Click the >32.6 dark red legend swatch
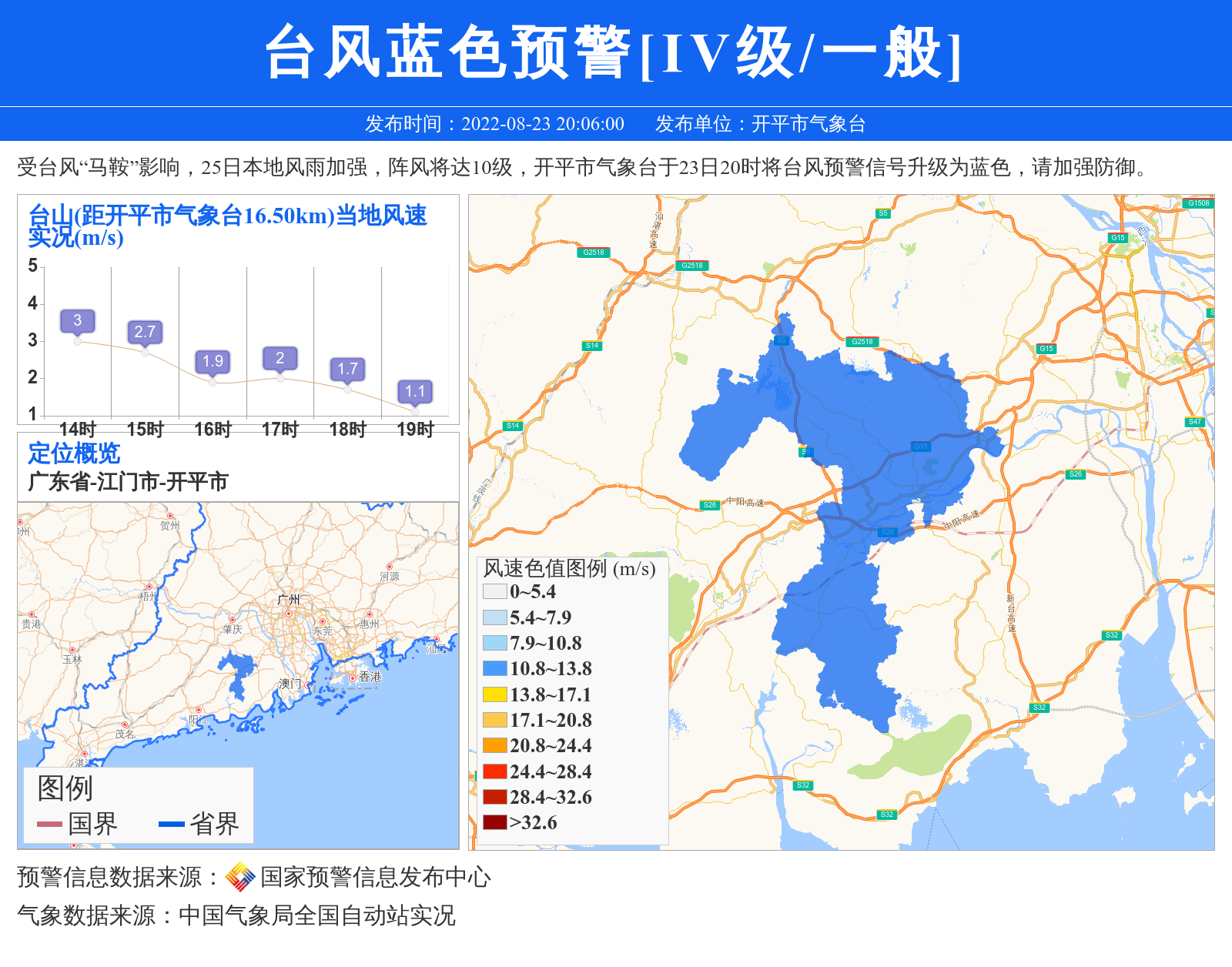The width and height of the screenshot is (1232, 967). [x=494, y=822]
